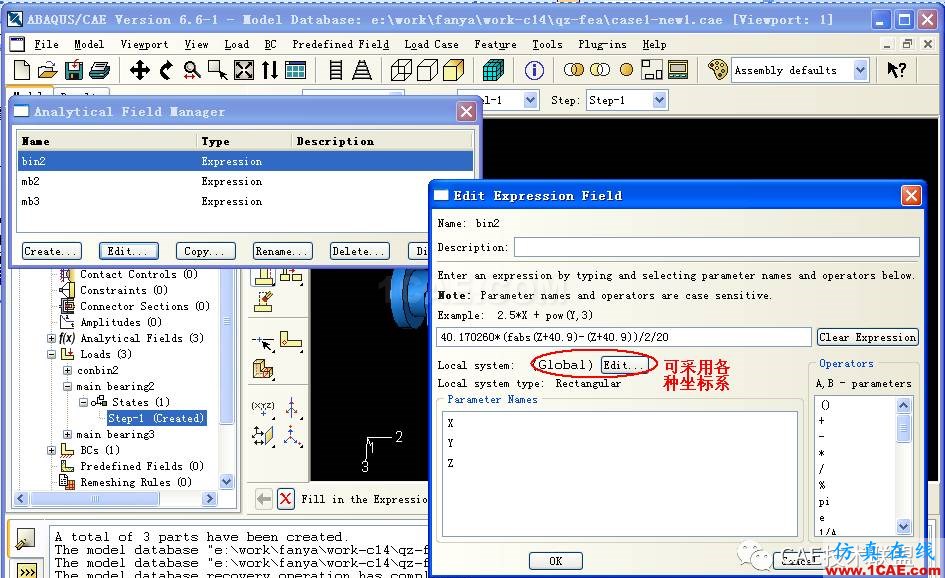945x578 pixels.
Task: Click the Create Datum CSYS tool
Action: (x=292, y=436)
